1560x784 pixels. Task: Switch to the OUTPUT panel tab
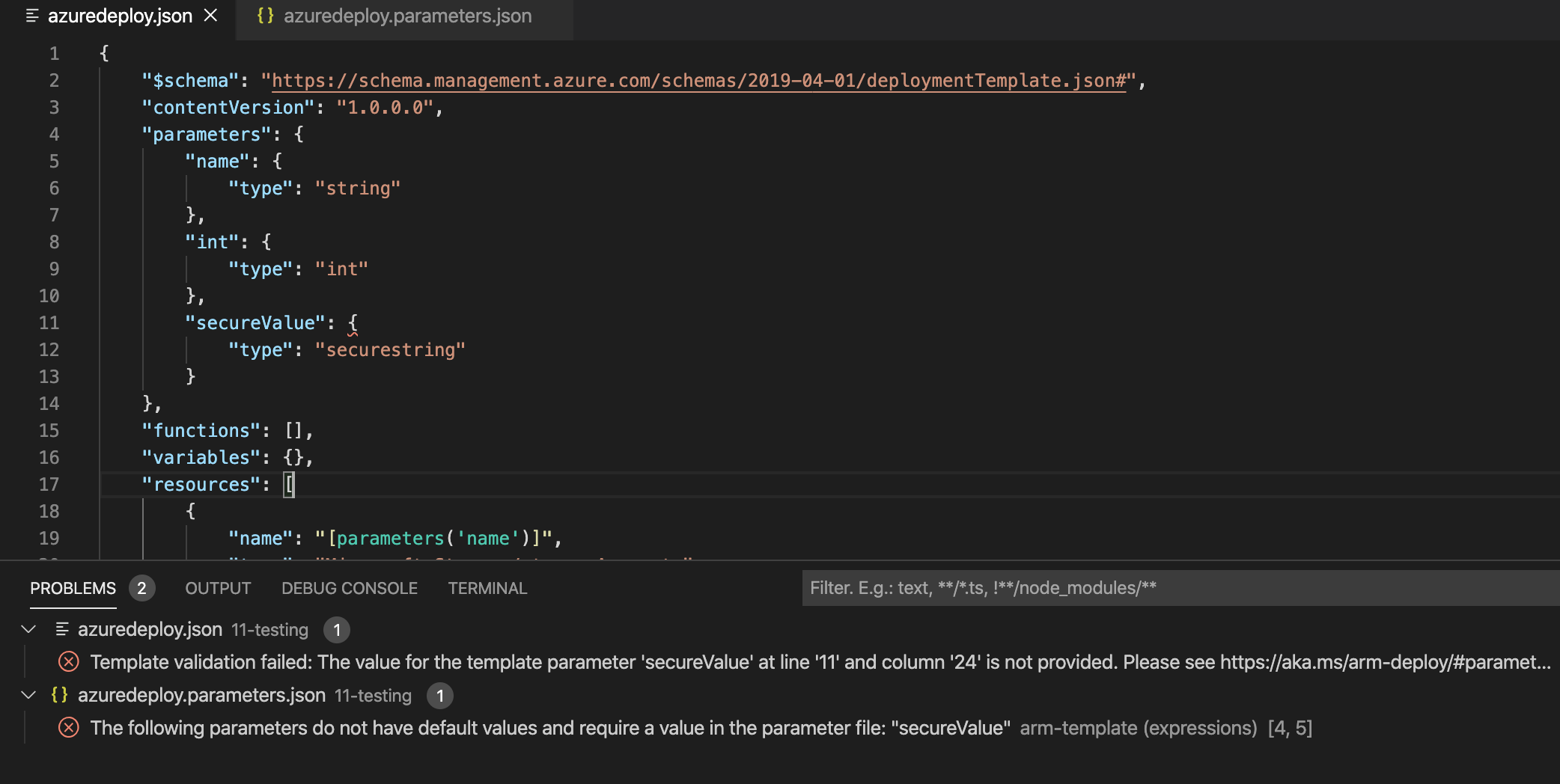pyautogui.click(x=217, y=588)
